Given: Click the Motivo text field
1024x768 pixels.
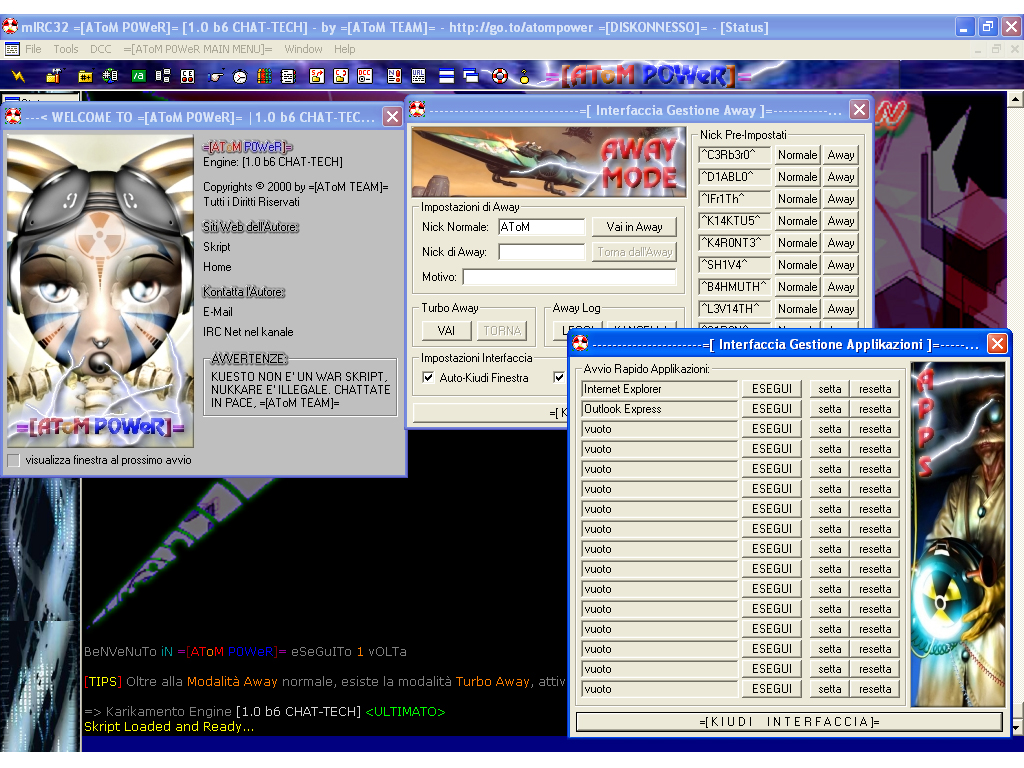Looking at the screenshot, I should tap(568, 277).
